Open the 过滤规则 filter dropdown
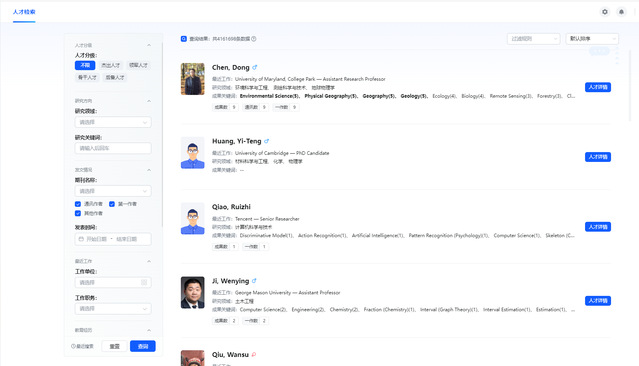Screen dimensions: 639x366 pyautogui.click(x=533, y=39)
